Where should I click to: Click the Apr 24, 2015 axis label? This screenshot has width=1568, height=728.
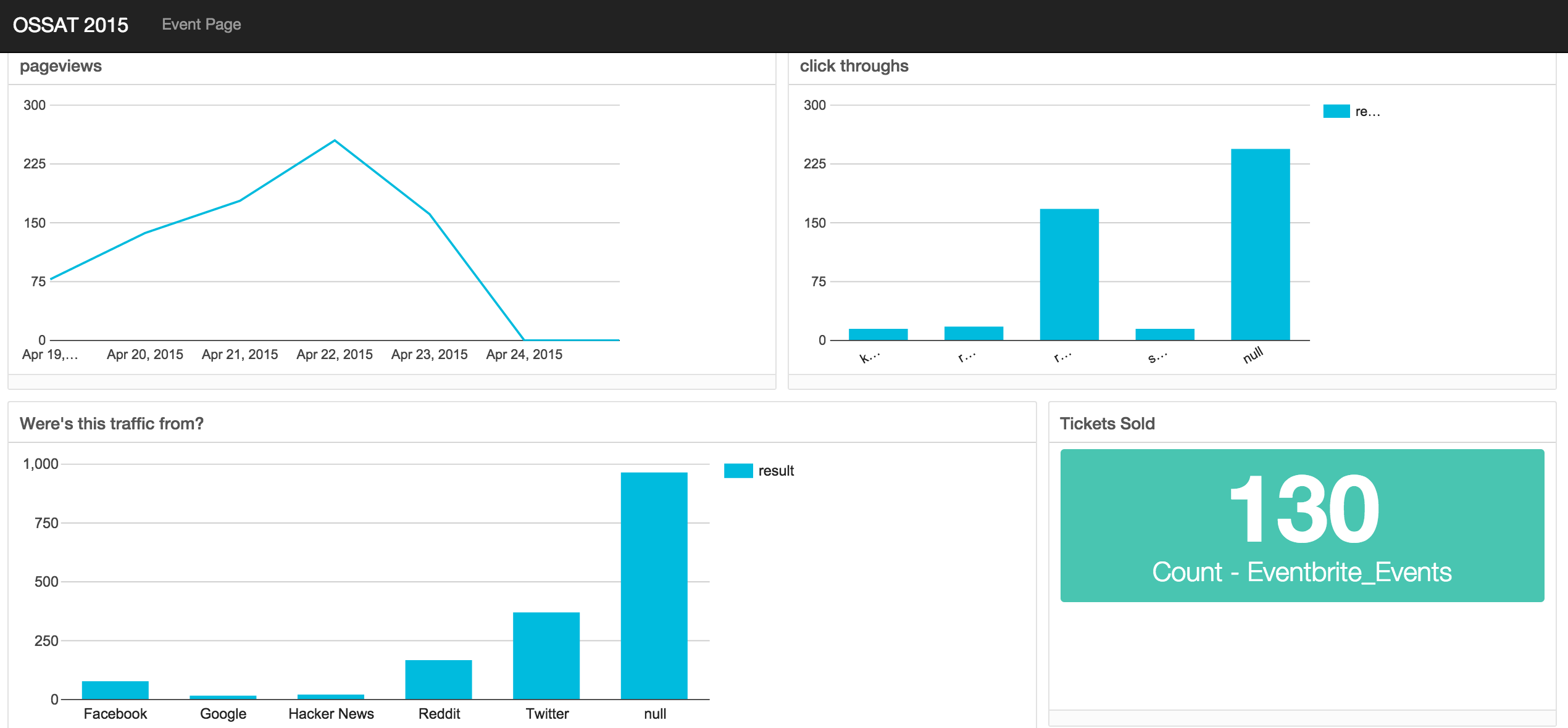[x=524, y=355]
